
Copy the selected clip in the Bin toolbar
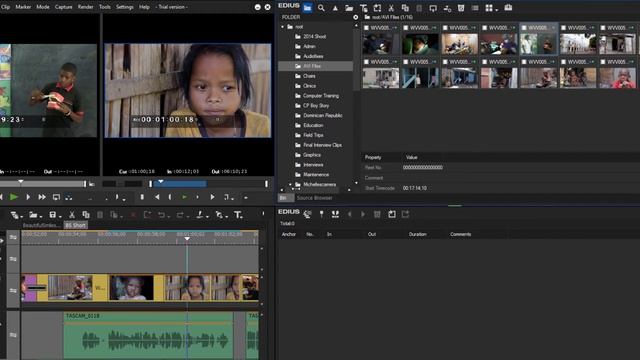[x=405, y=8]
